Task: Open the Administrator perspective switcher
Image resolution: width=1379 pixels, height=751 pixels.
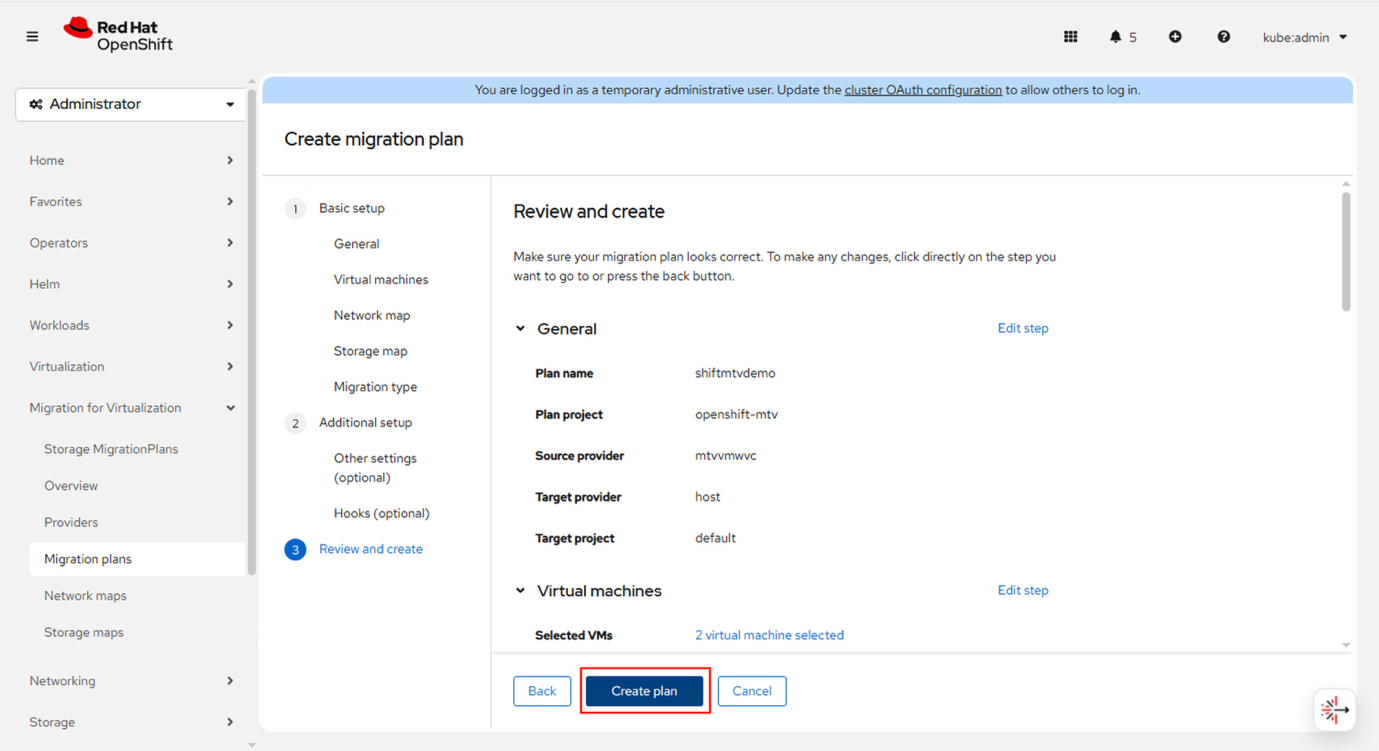Action: pos(131,104)
